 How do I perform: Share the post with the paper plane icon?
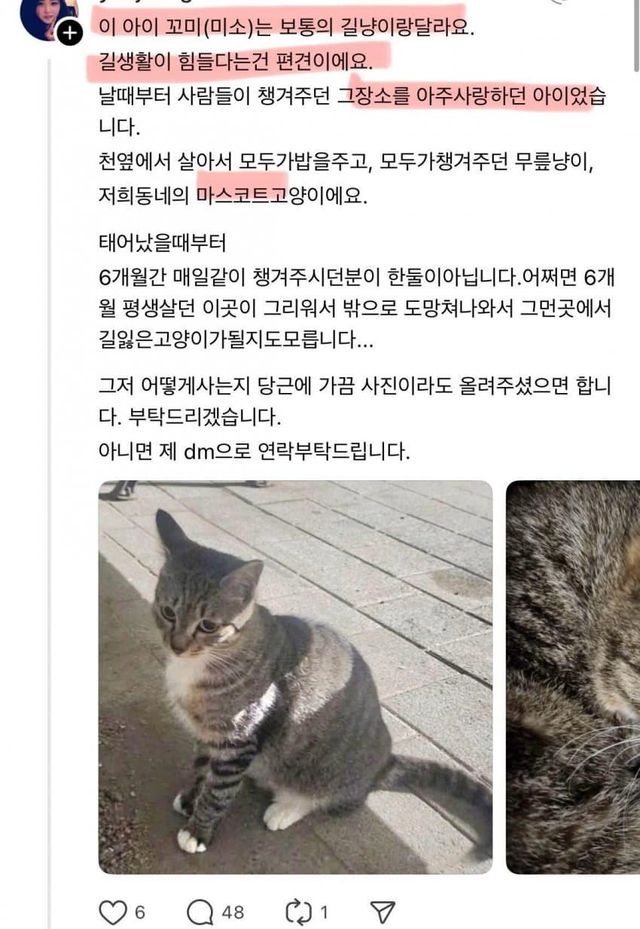[x=382, y=912]
